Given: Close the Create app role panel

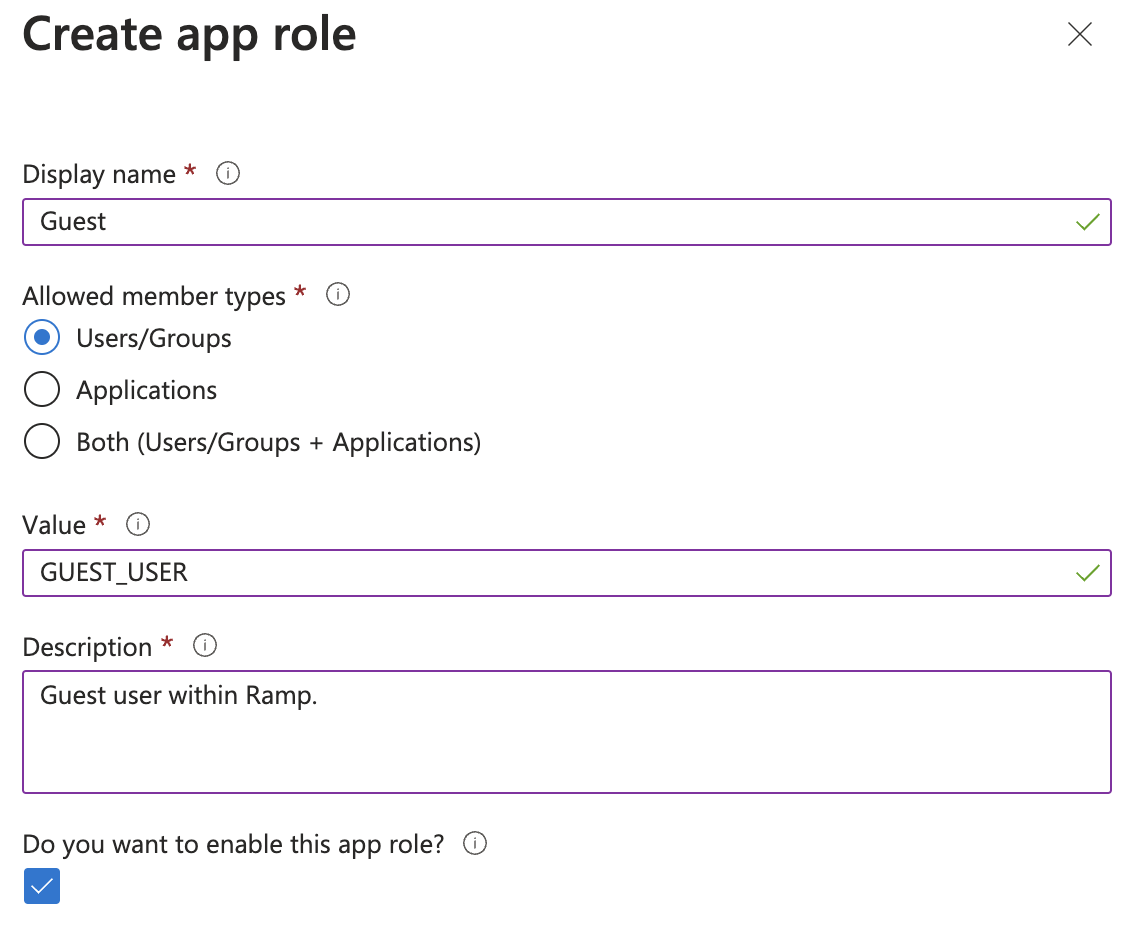Looking at the screenshot, I should [x=1079, y=34].
